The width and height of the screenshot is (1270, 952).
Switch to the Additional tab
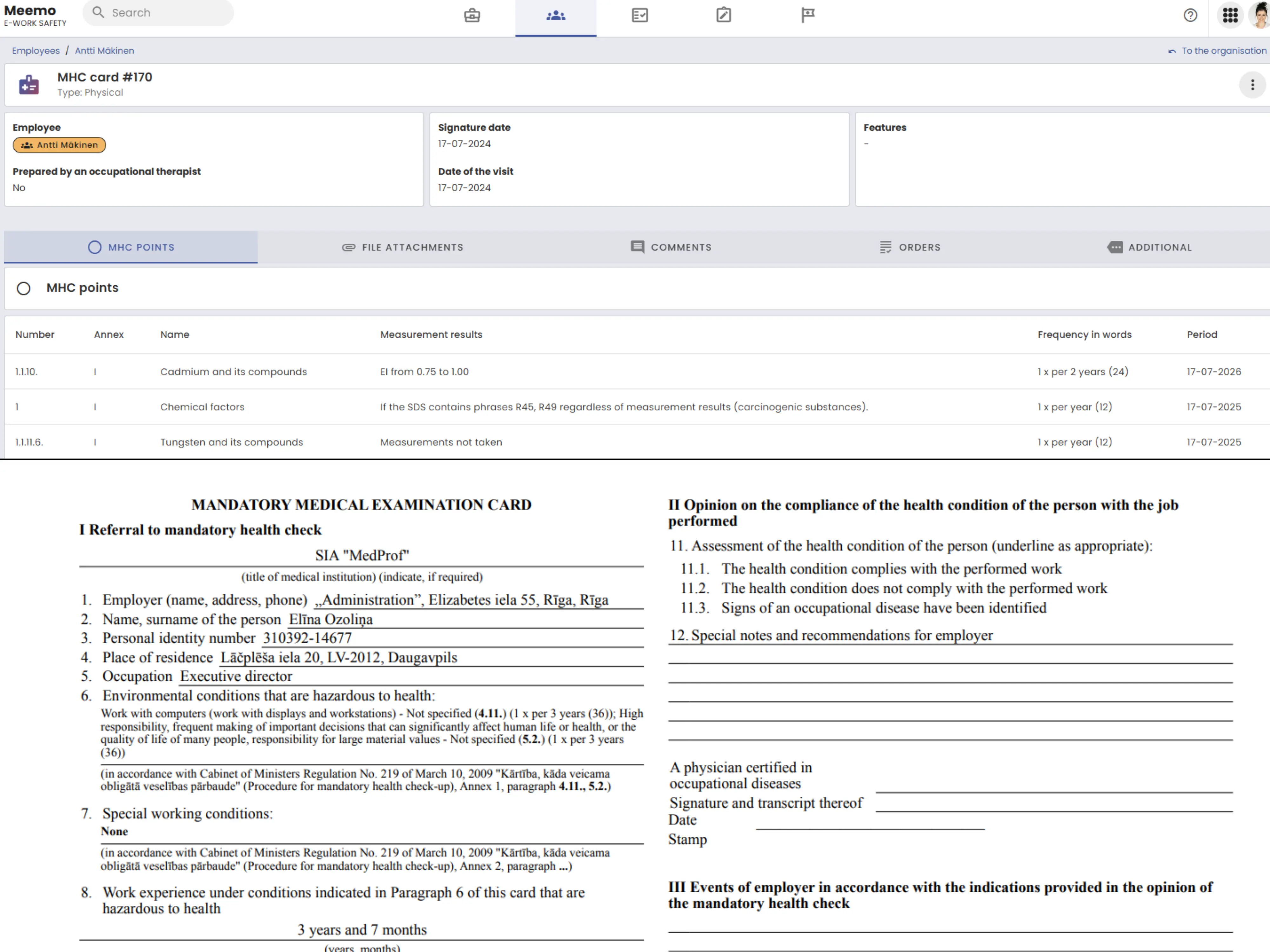click(1149, 247)
